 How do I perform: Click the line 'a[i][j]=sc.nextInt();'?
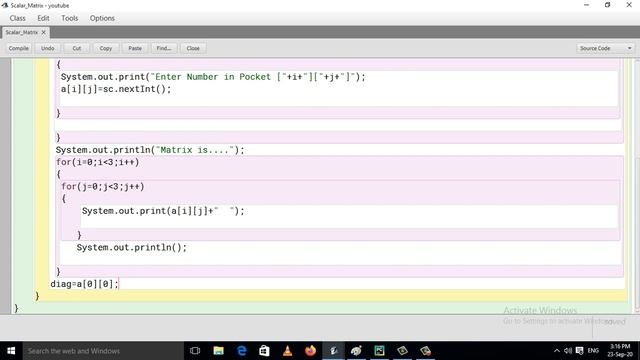click(x=116, y=89)
